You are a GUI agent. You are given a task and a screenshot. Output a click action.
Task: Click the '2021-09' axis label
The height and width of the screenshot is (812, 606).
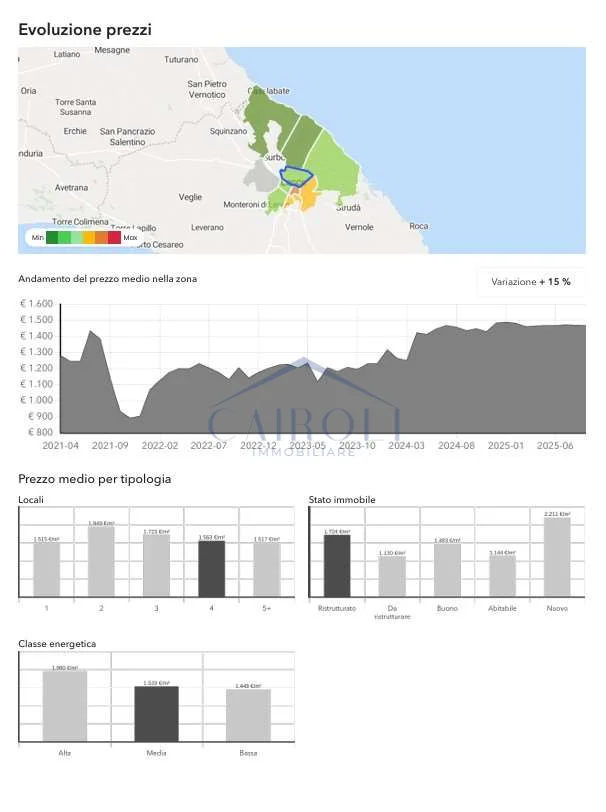[110, 446]
